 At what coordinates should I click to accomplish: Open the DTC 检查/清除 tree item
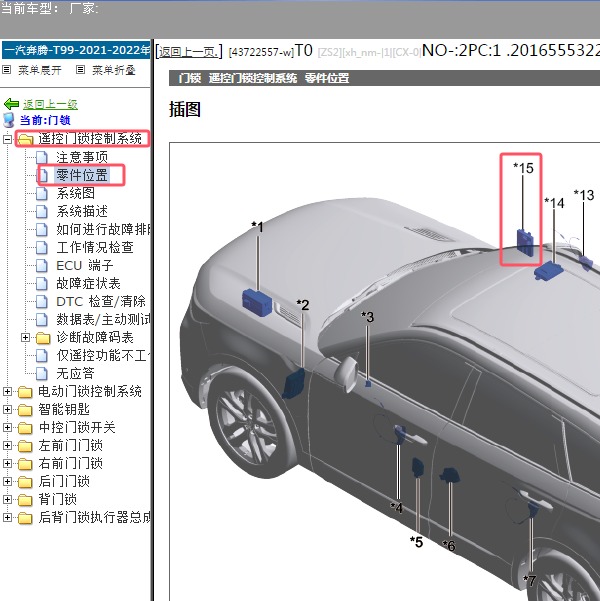(101, 301)
